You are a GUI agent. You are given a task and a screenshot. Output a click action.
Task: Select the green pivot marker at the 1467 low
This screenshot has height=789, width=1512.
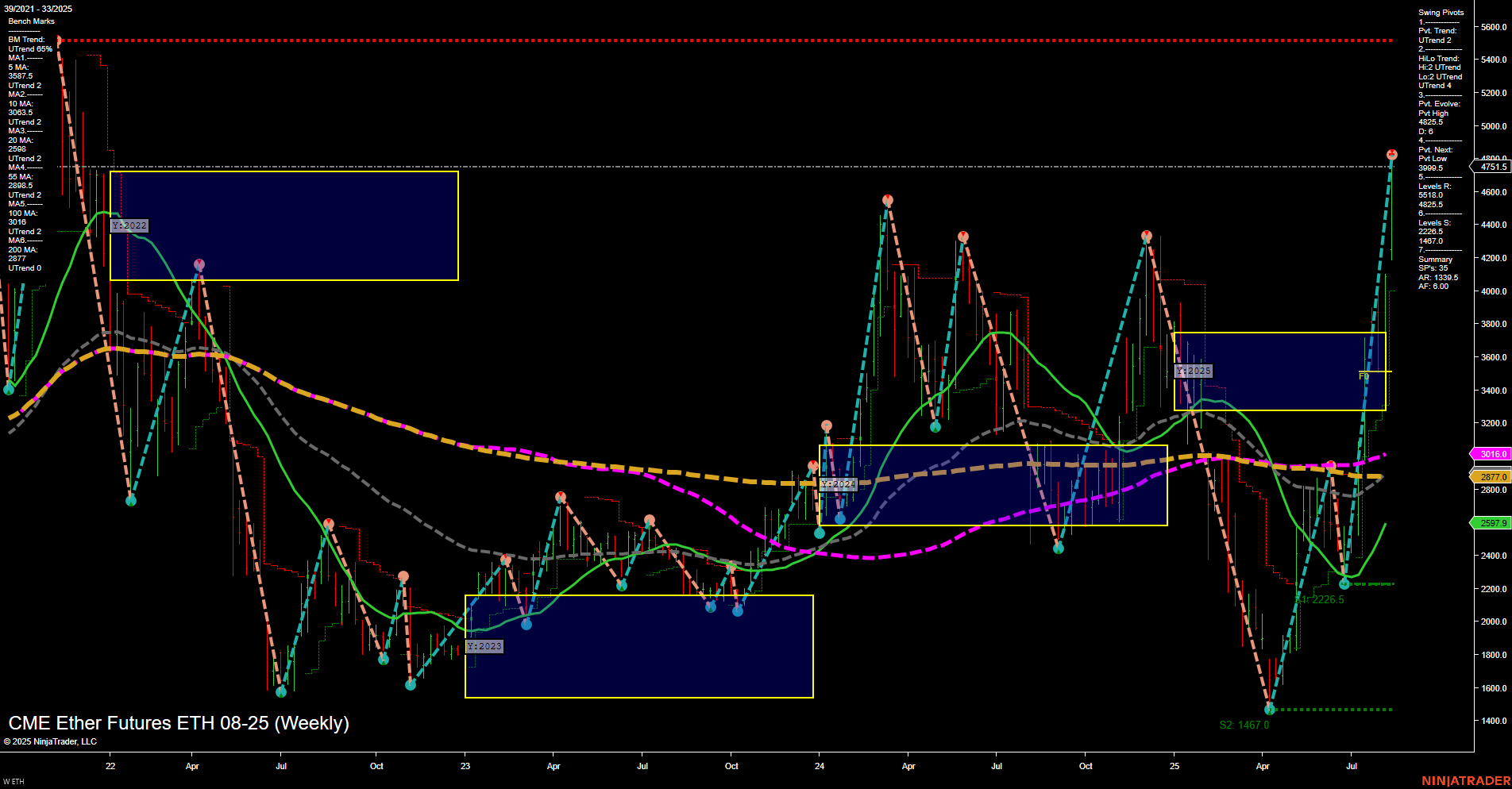tap(1271, 710)
